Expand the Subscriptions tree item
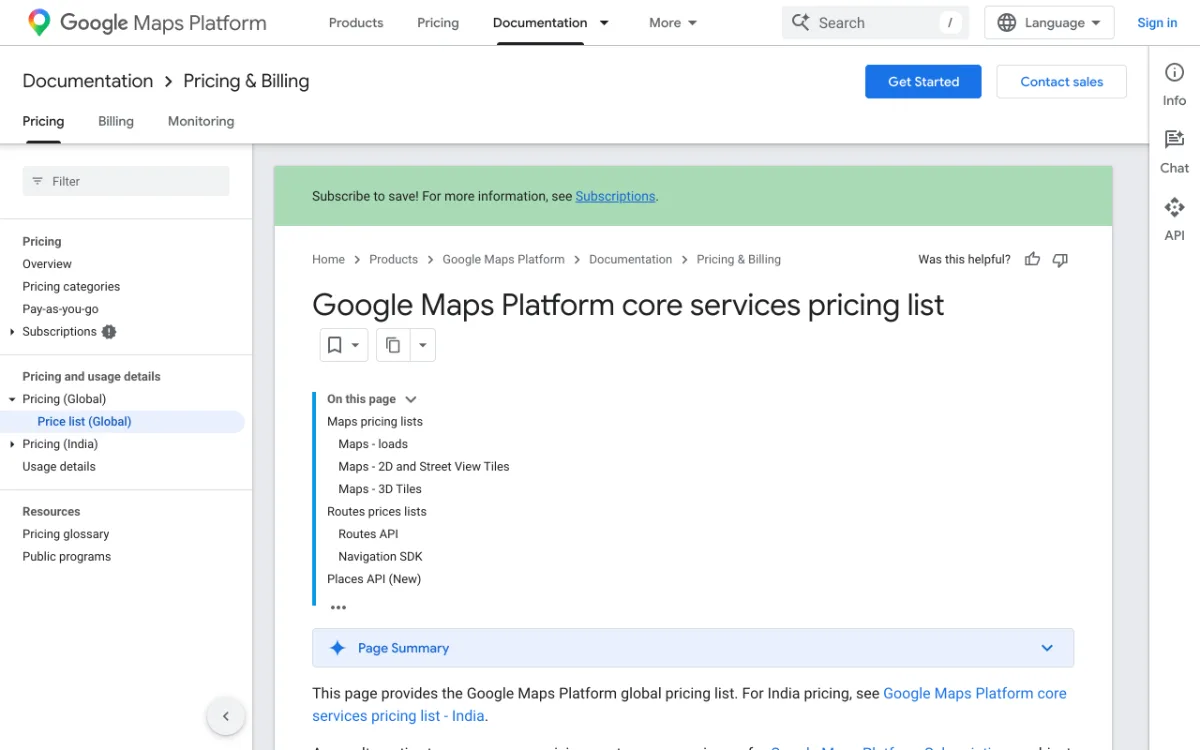Image resolution: width=1200 pixels, height=750 pixels. click(x=12, y=332)
